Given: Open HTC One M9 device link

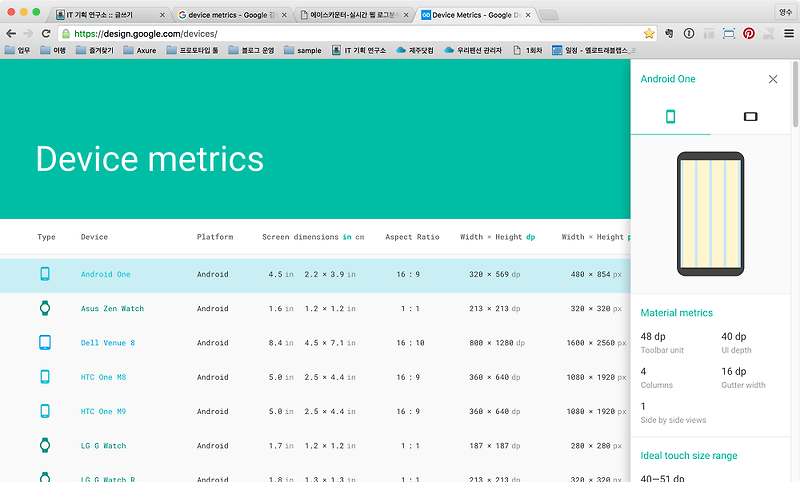Looking at the screenshot, I should coord(103,411).
